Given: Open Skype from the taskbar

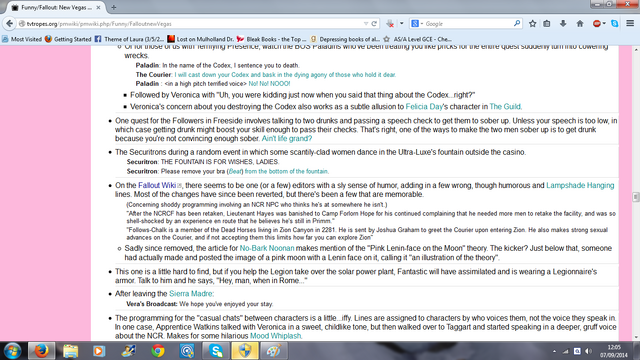Looking at the screenshot, I should [216, 351].
